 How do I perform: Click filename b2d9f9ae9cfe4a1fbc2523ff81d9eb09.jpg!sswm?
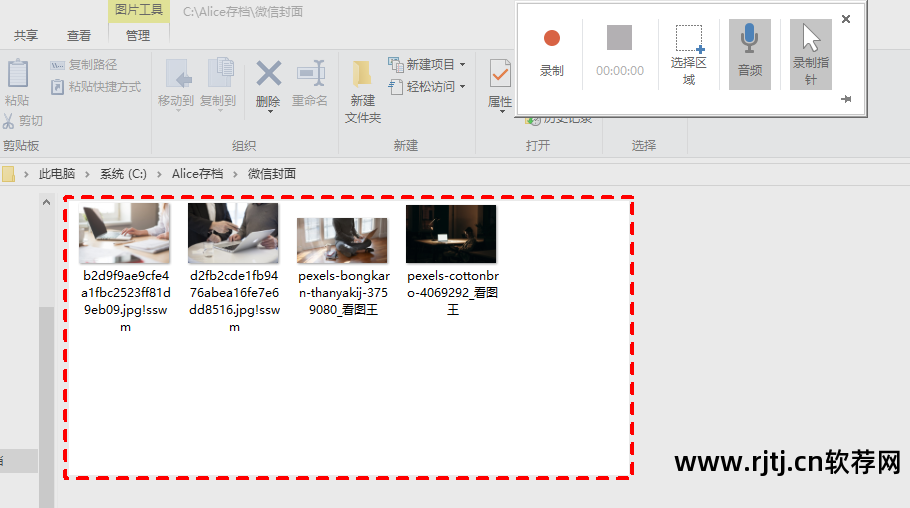coord(125,301)
